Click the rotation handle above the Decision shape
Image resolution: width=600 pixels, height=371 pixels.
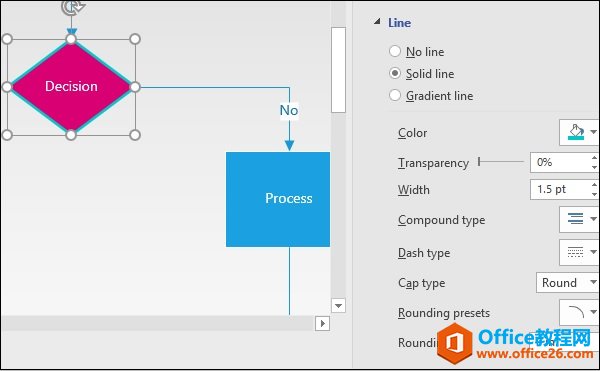(72, 7)
